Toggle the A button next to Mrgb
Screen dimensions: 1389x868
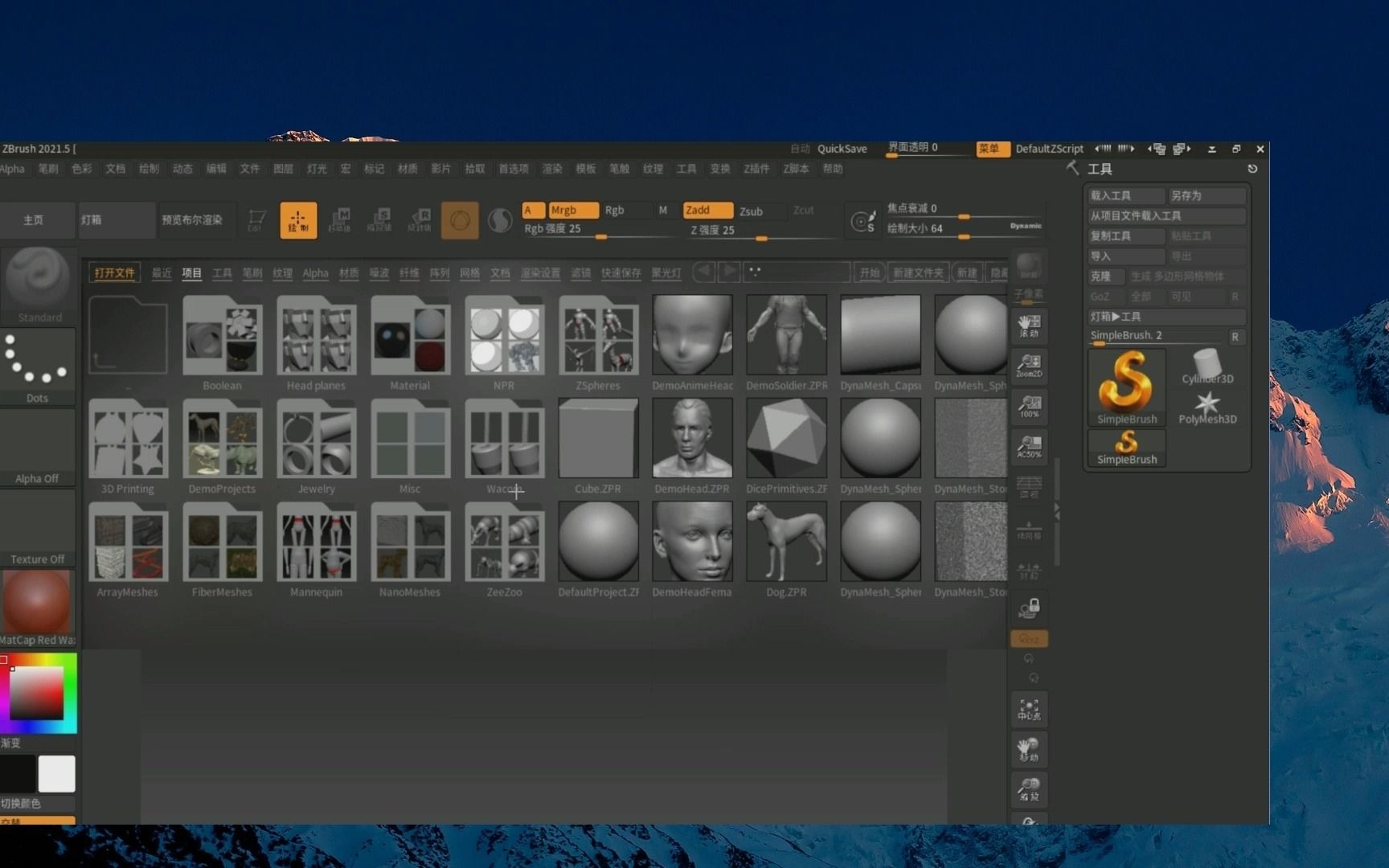coord(532,211)
